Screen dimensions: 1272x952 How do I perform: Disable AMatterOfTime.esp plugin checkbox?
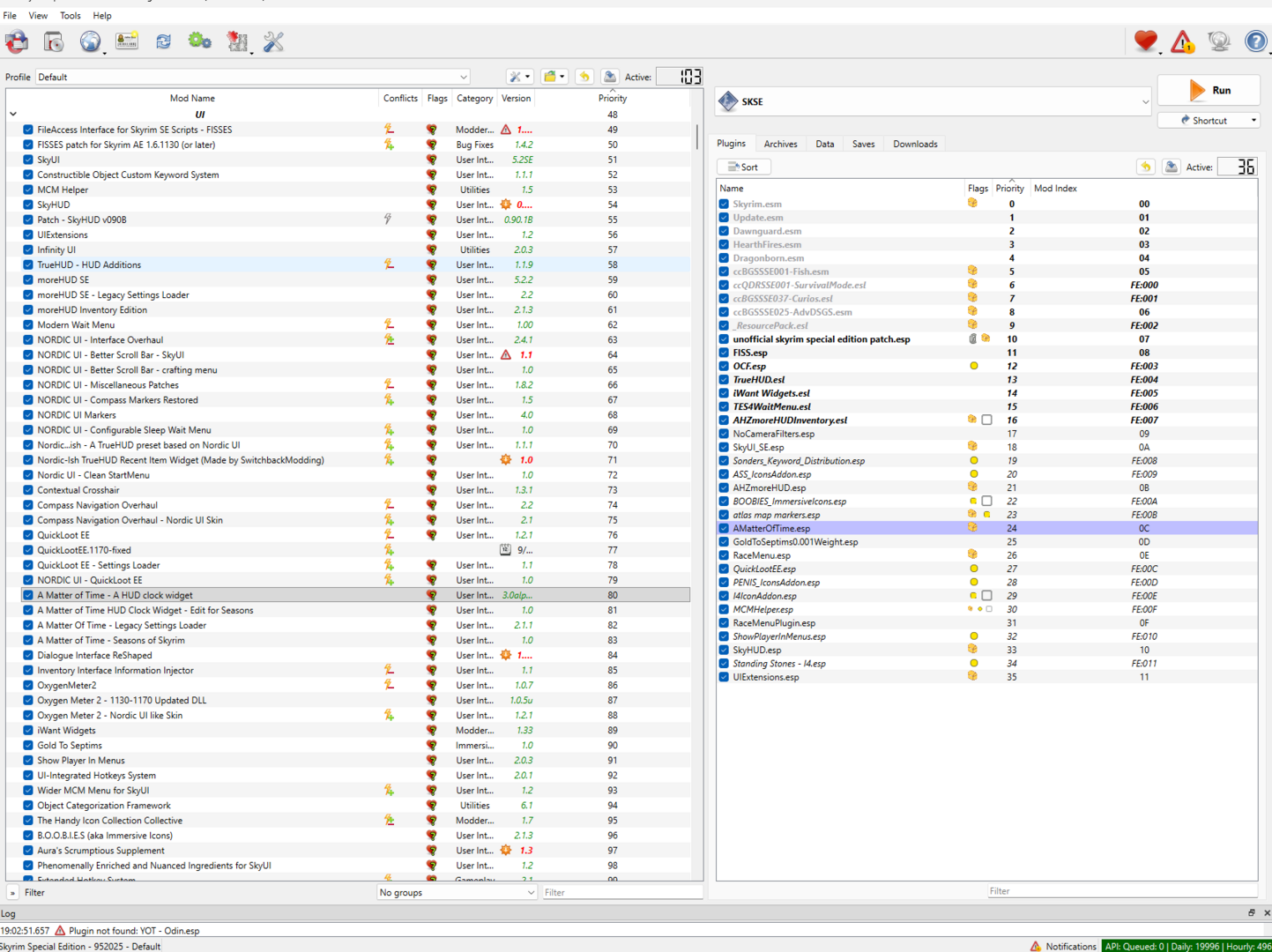pyautogui.click(x=724, y=528)
